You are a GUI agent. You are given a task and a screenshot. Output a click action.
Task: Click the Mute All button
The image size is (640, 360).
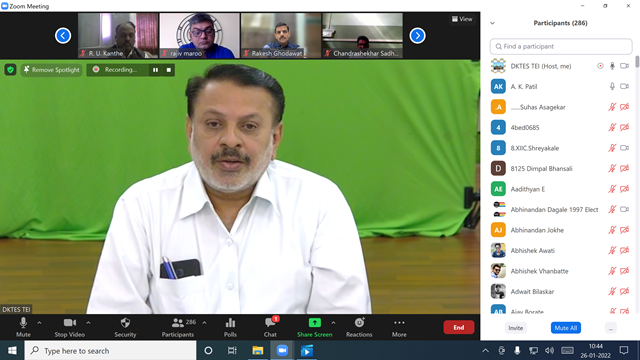[x=566, y=328]
